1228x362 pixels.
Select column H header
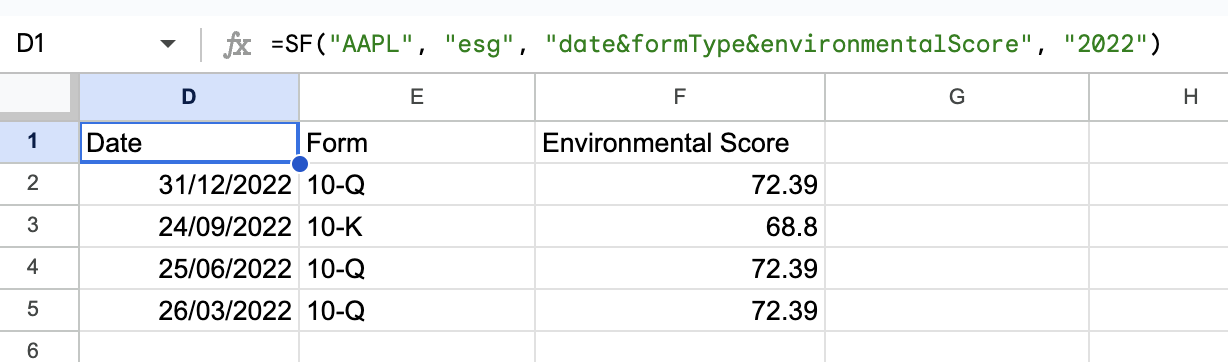tap(1159, 97)
